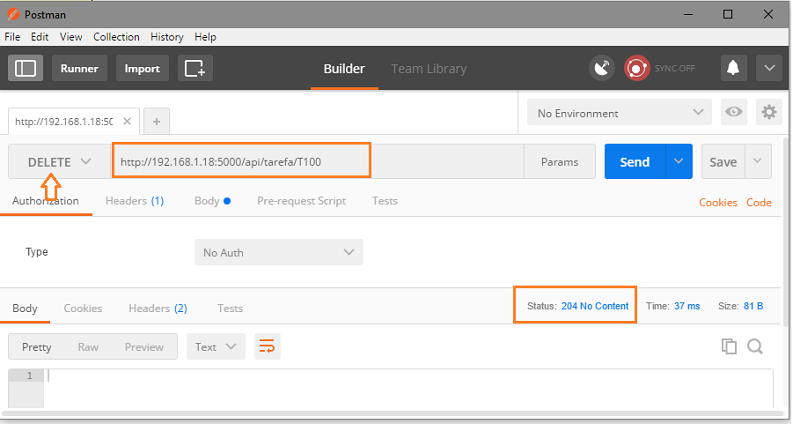
Task: Expand the Save button arrow options
Action: tap(758, 161)
